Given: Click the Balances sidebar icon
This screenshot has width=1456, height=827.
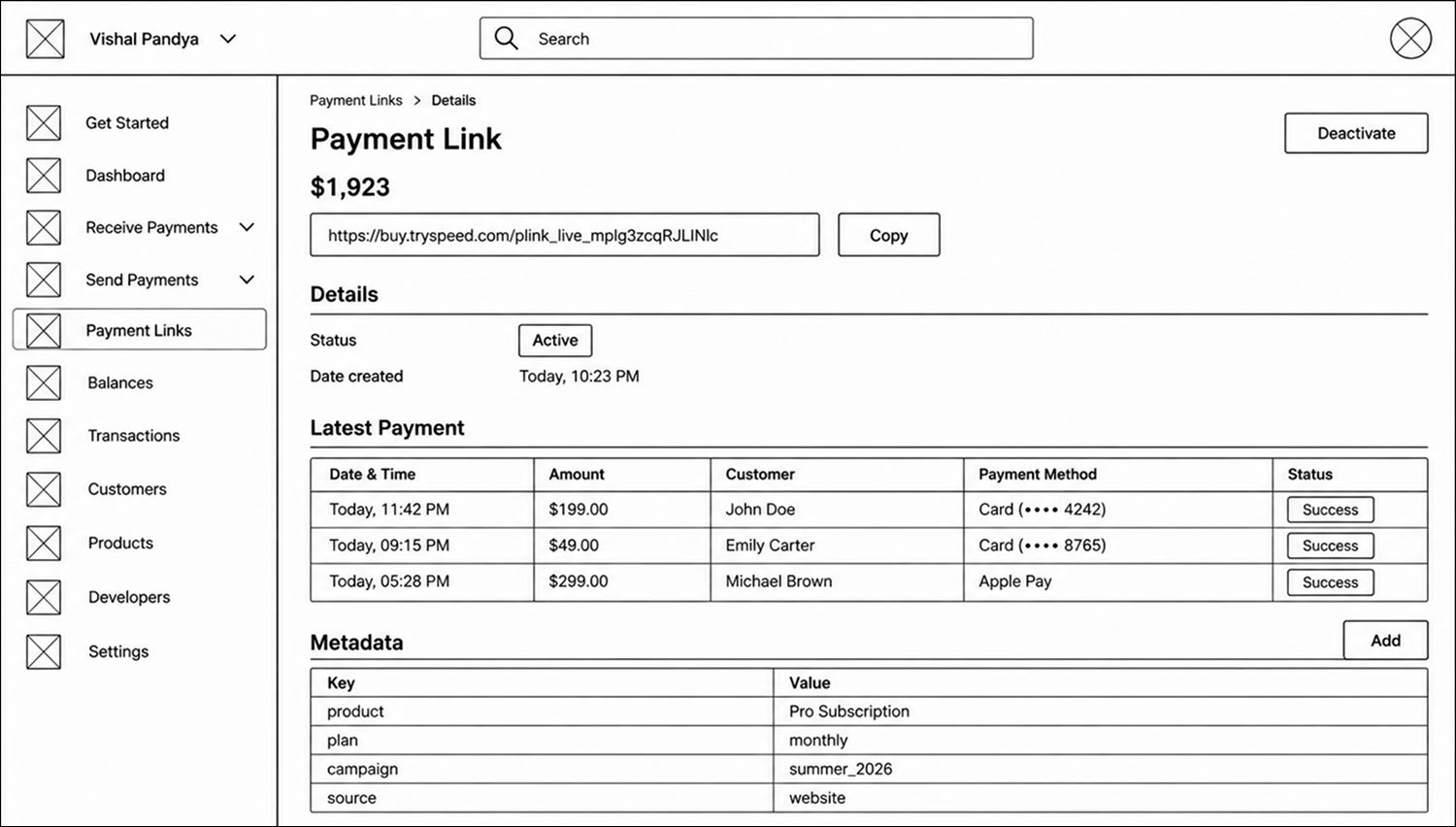Looking at the screenshot, I should (x=44, y=382).
